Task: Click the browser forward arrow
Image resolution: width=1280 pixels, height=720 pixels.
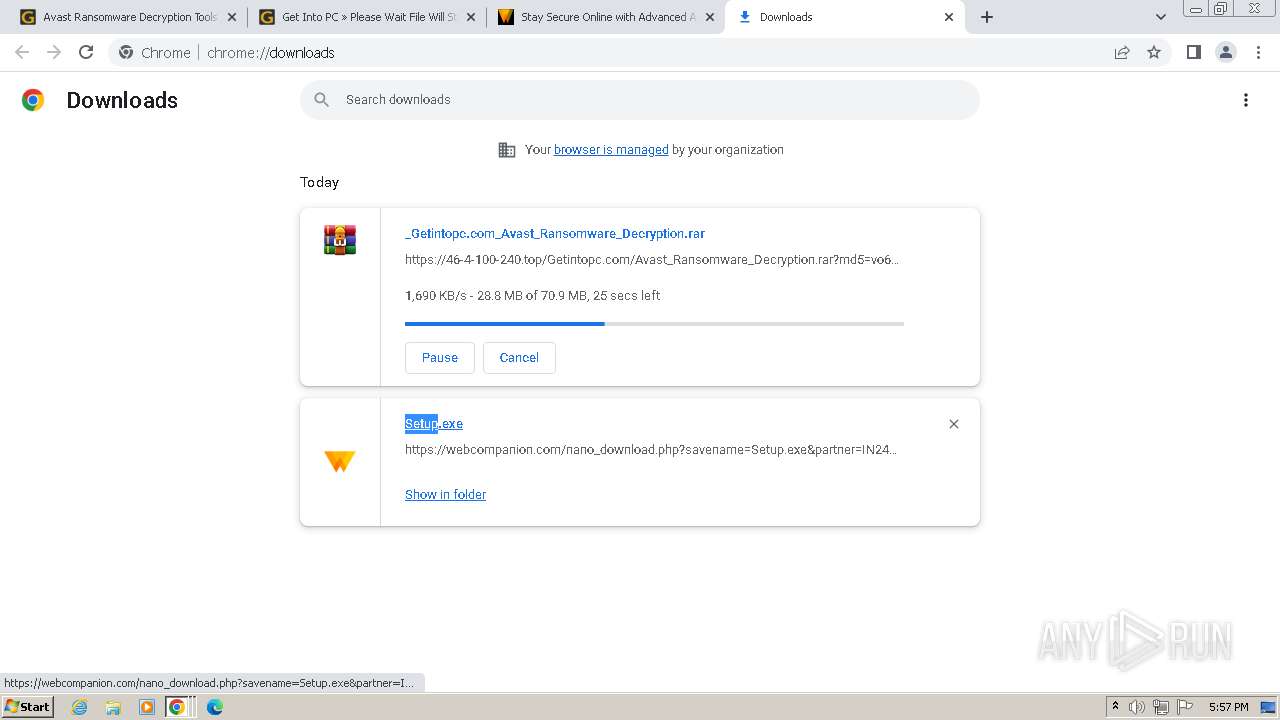Action: (x=54, y=52)
